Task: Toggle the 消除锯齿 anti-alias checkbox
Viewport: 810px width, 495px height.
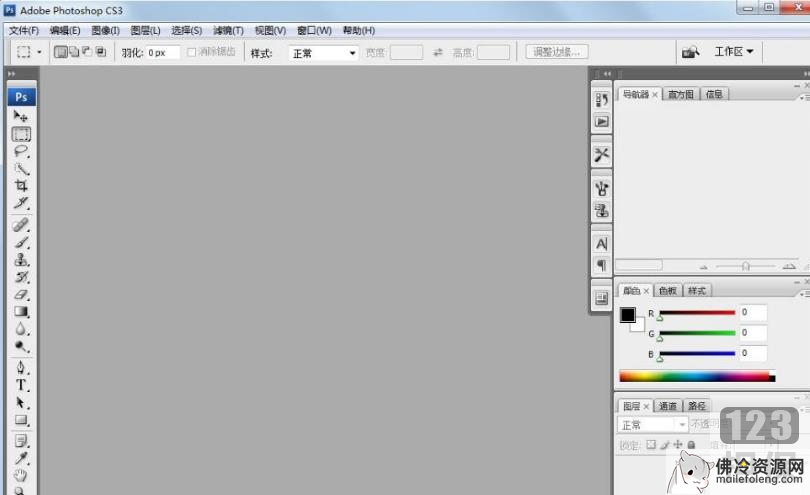Action: (x=192, y=52)
